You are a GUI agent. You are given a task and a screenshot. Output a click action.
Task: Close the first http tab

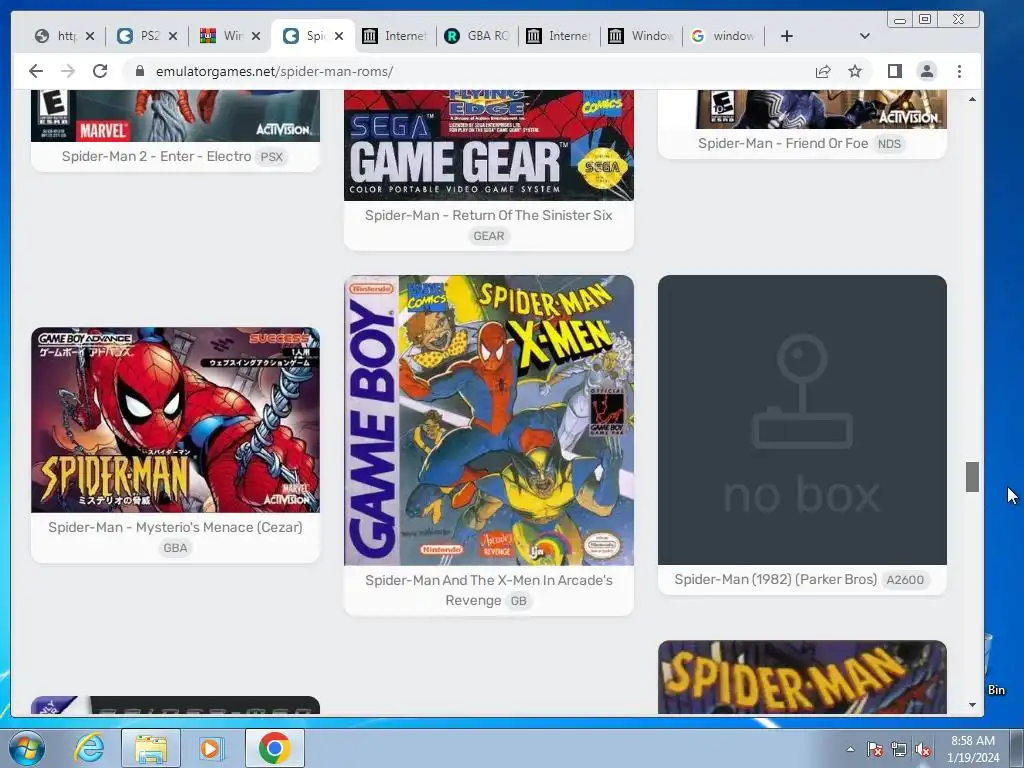click(x=90, y=36)
